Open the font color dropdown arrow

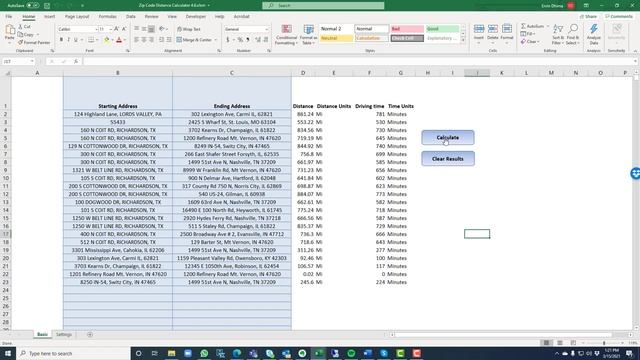(124, 40)
